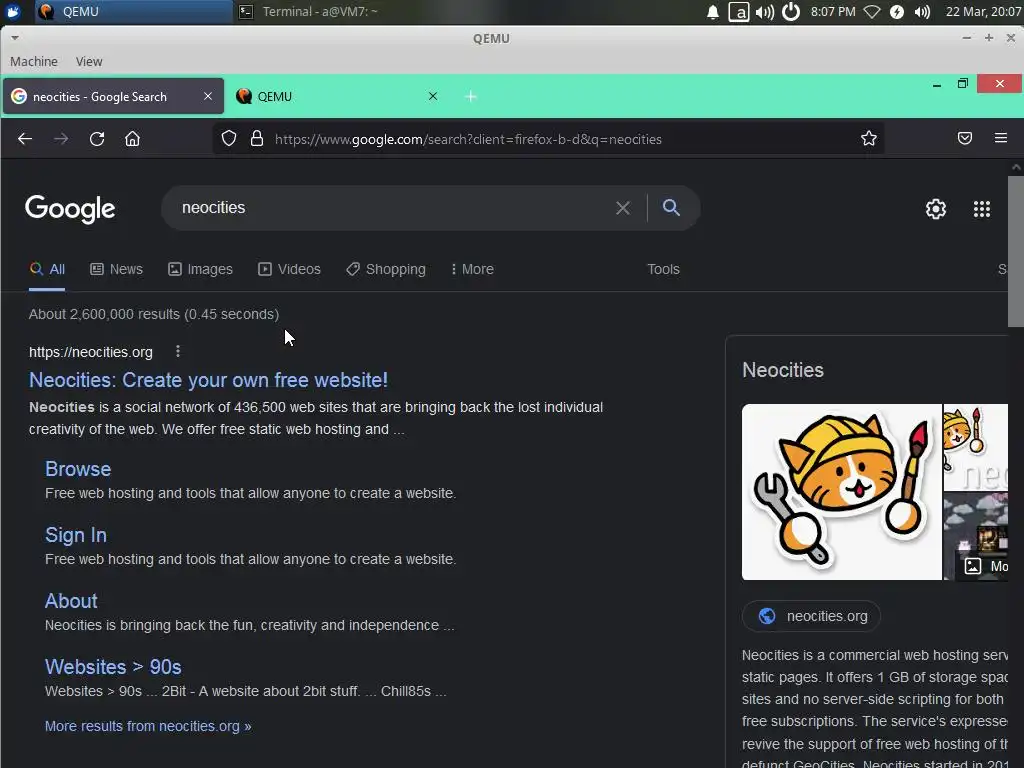Close the neocities Google Search tab
This screenshot has height=768, width=1024.
pos(208,96)
